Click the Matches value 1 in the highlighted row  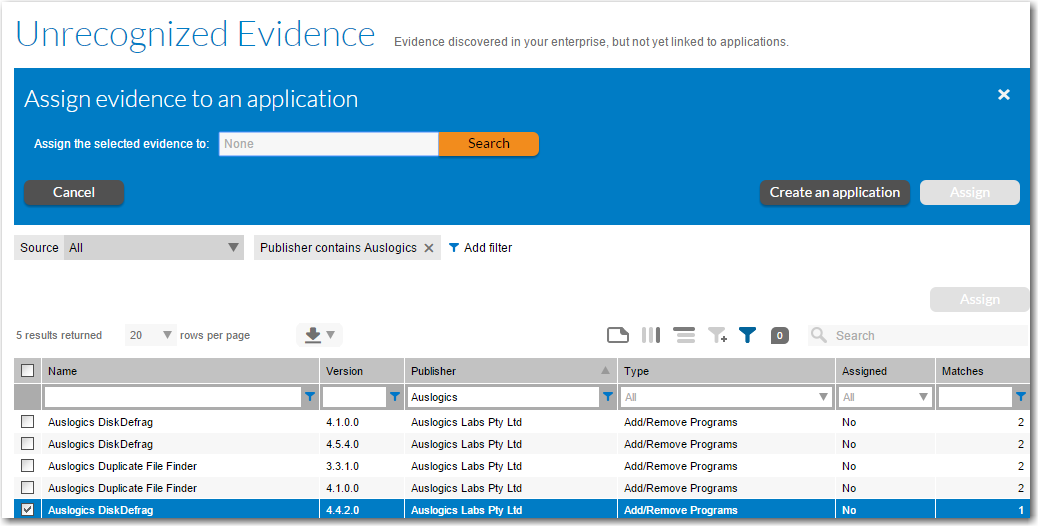point(1021,510)
